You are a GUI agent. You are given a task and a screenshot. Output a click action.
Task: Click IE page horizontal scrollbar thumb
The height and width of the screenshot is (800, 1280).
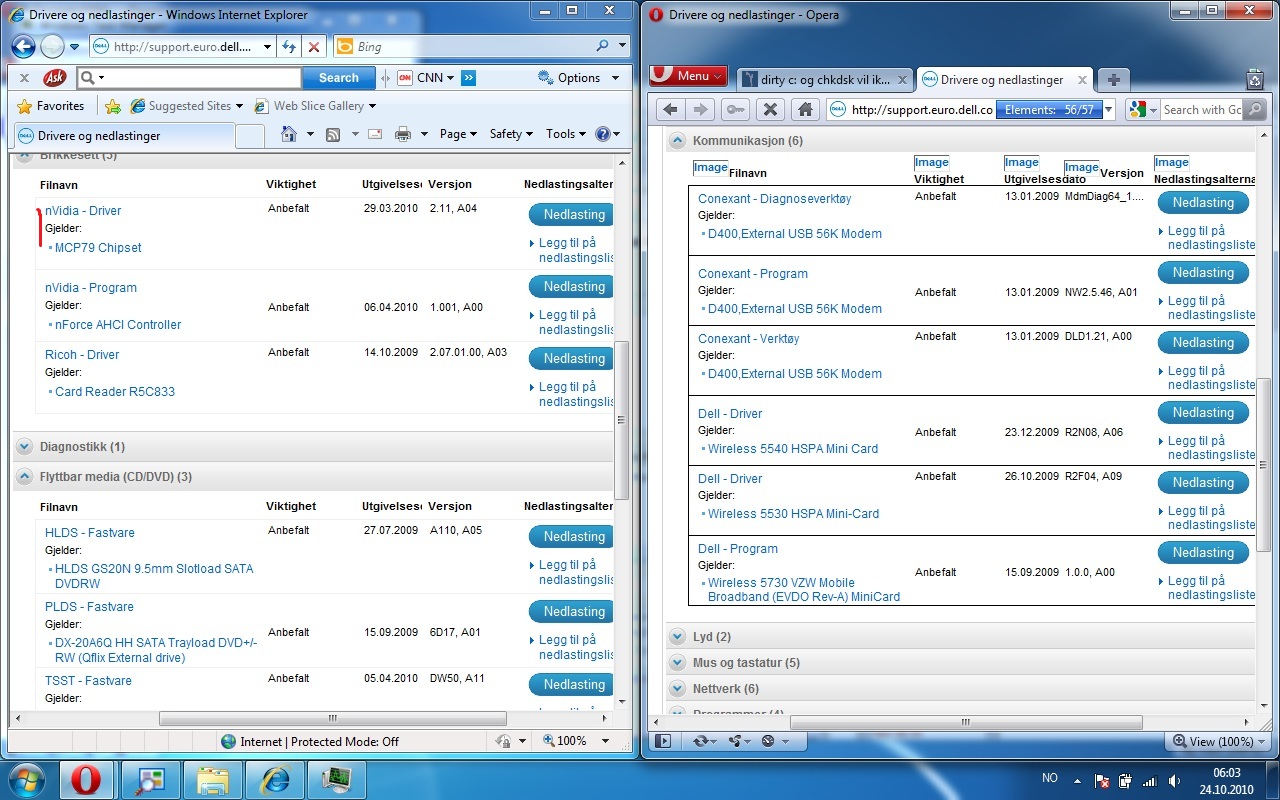click(332, 718)
